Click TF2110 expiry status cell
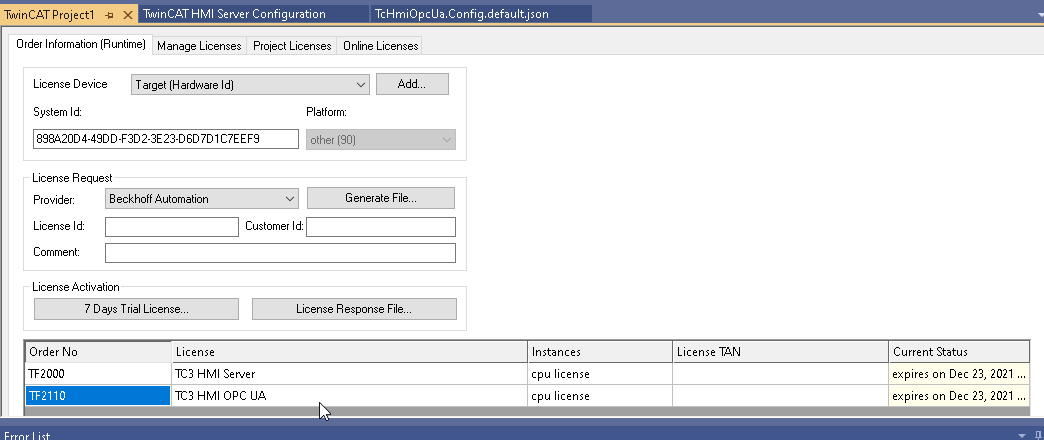Screen dimensions: 1044x440 (959, 395)
